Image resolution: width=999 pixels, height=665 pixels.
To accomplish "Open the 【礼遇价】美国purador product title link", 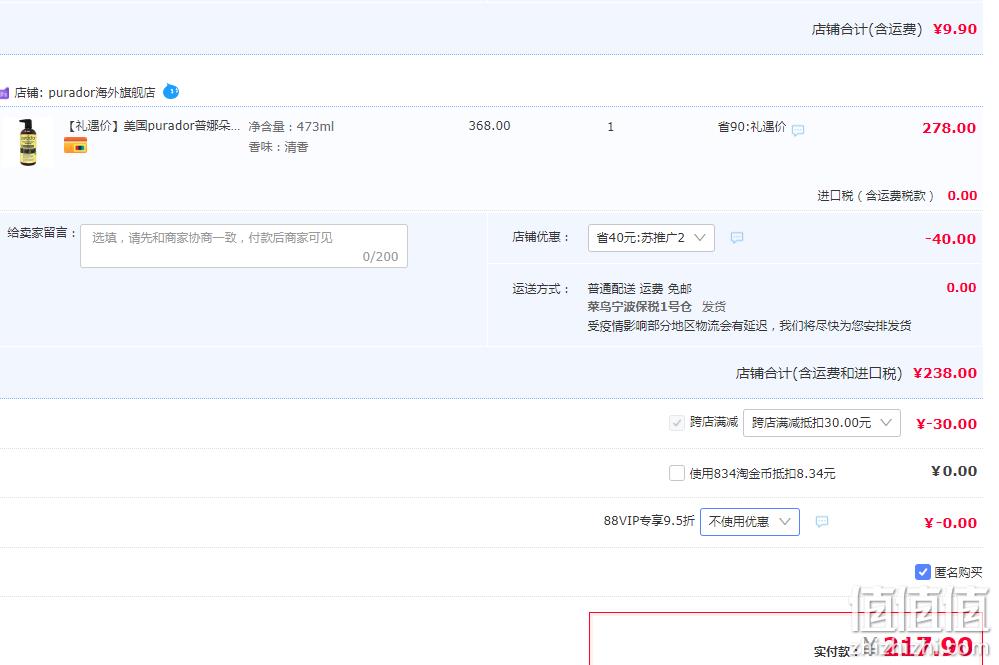I will click(x=152, y=125).
